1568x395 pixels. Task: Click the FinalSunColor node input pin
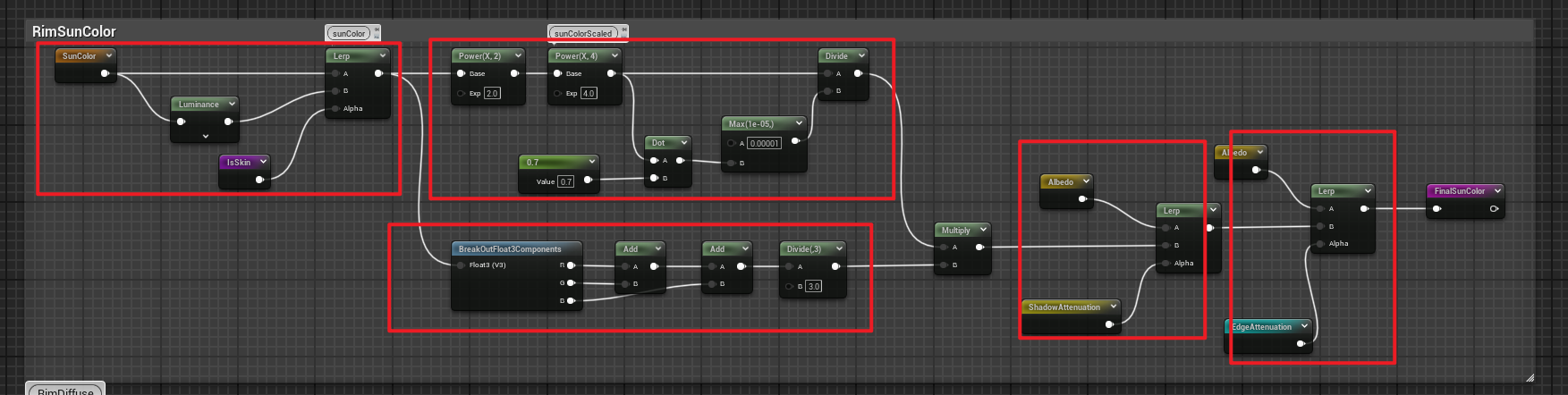click(1437, 209)
